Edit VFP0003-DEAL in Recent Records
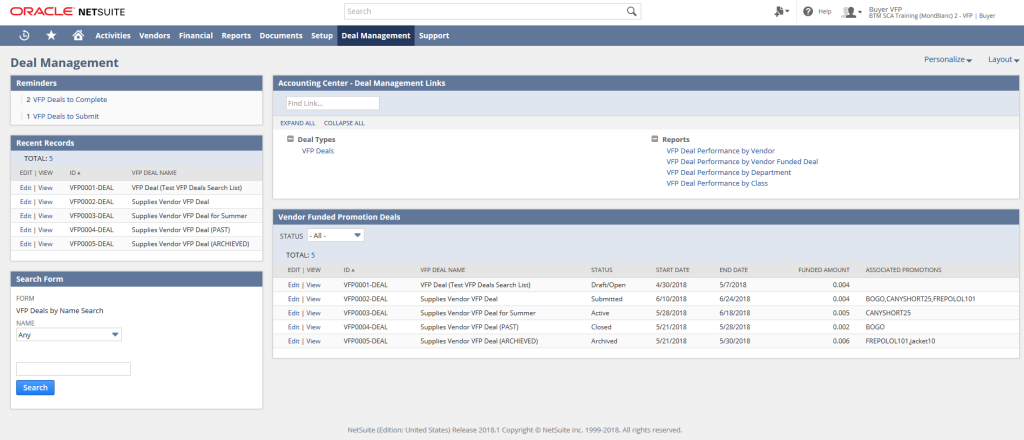 pyautogui.click(x=25, y=215)
